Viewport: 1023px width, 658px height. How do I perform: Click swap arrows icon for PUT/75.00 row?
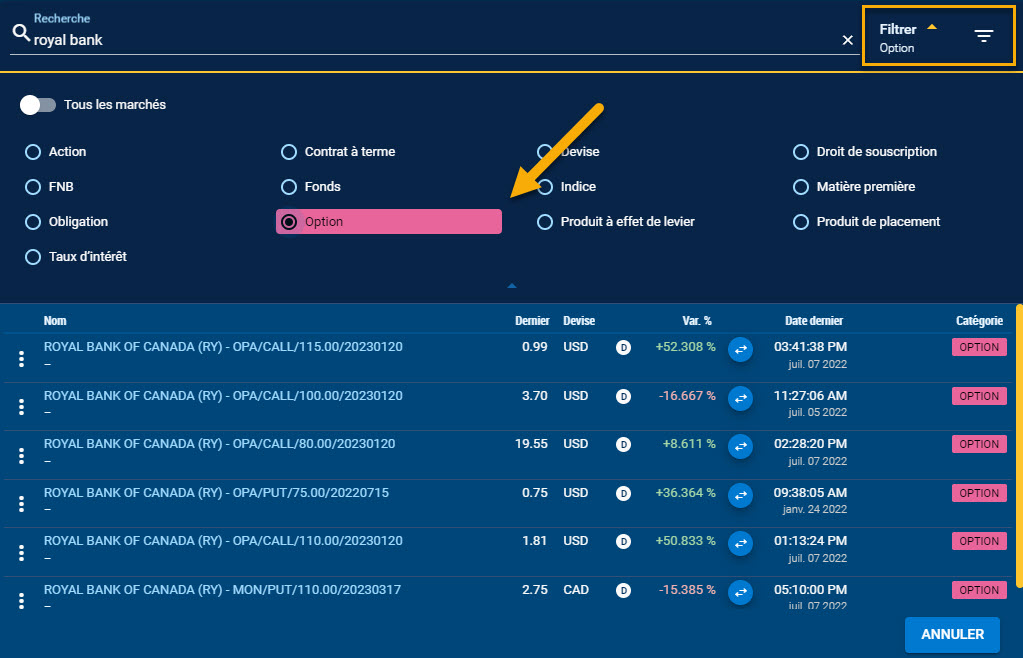(740, 494)
